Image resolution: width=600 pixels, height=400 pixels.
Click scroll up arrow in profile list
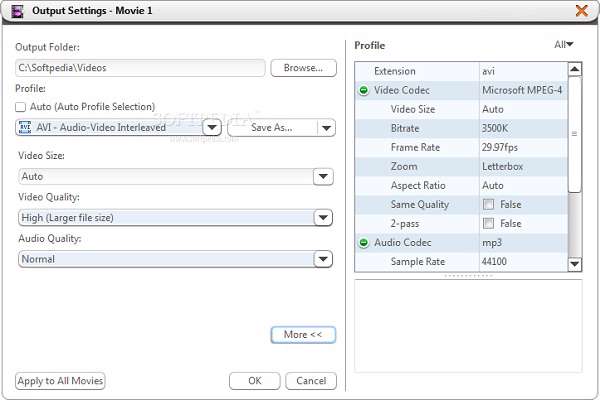pos(575,69)
